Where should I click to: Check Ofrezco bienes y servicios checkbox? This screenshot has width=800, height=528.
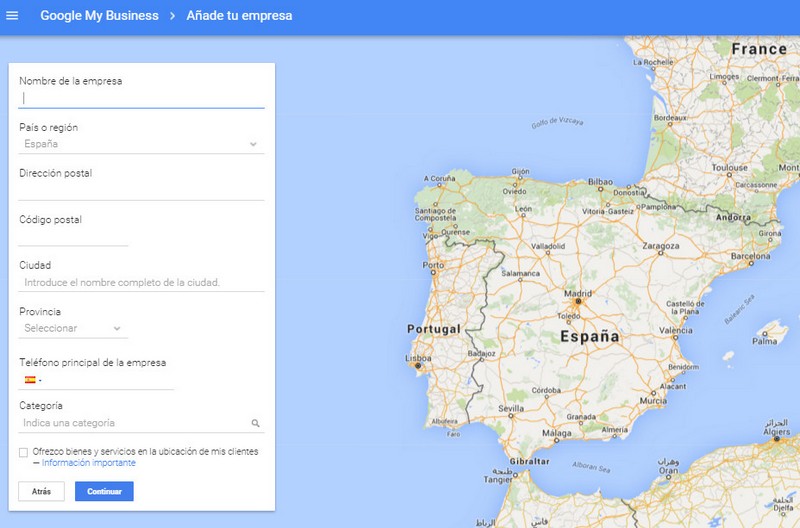click(23, 452)
